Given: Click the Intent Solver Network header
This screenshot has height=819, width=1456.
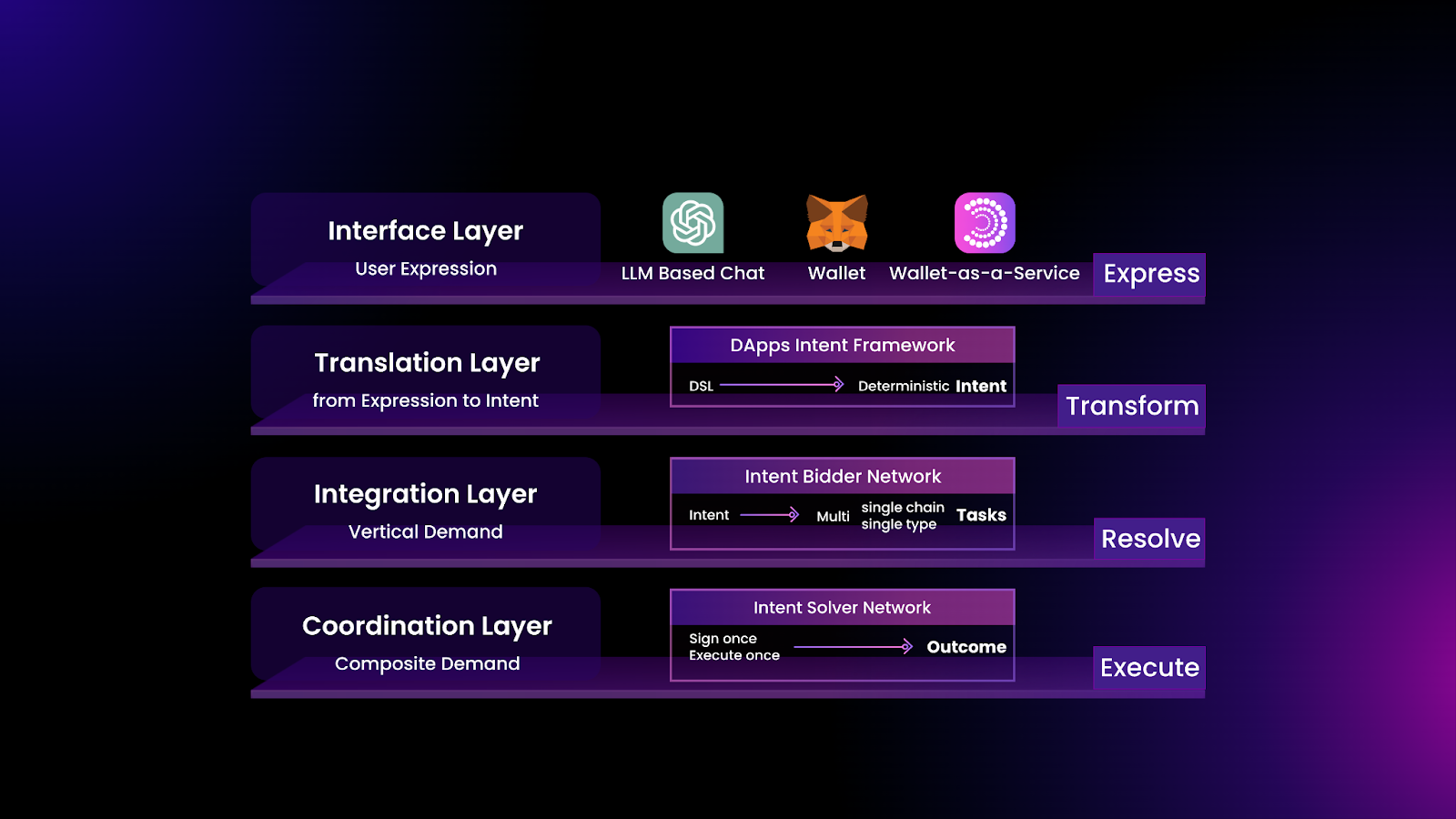Looking at the screenshot, I should 843,607.
